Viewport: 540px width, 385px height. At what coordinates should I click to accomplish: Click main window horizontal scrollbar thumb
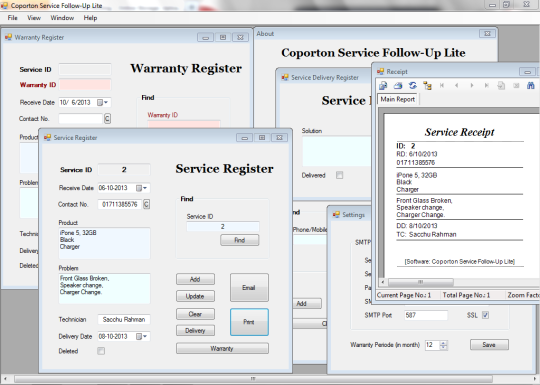click(x=253, y=379)
